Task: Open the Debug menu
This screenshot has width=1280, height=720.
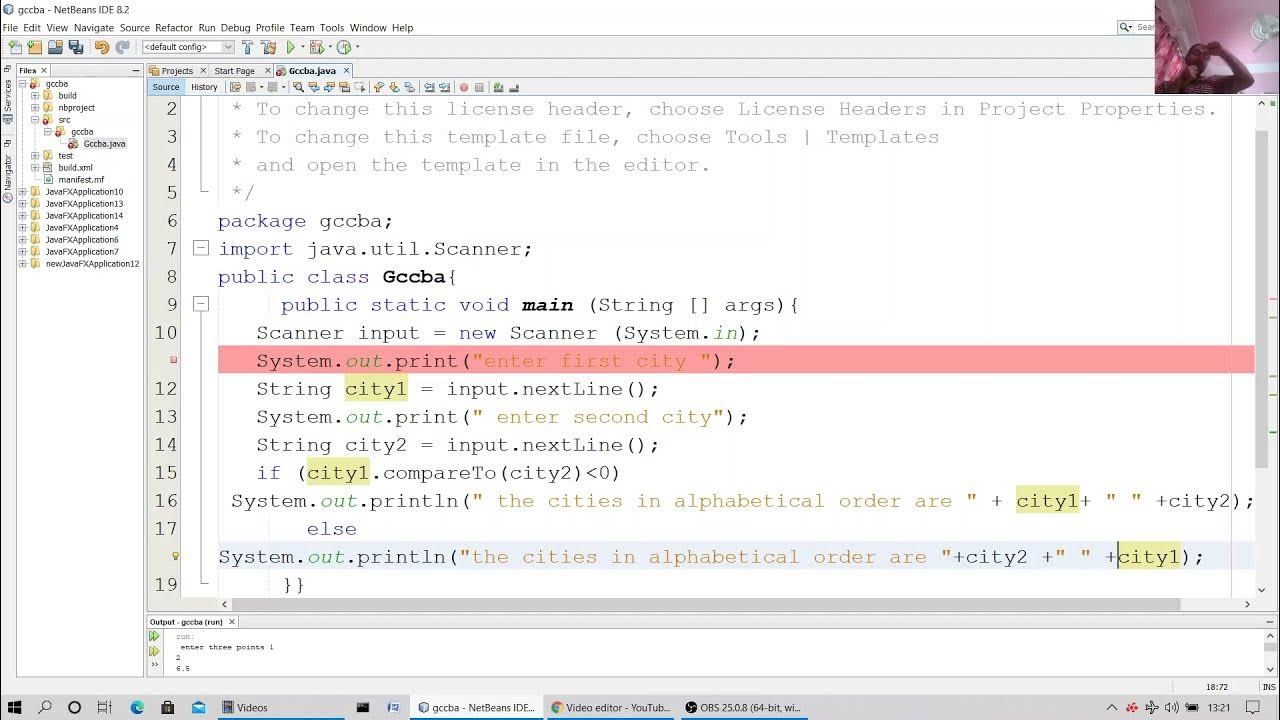Action: click(236, 28)
